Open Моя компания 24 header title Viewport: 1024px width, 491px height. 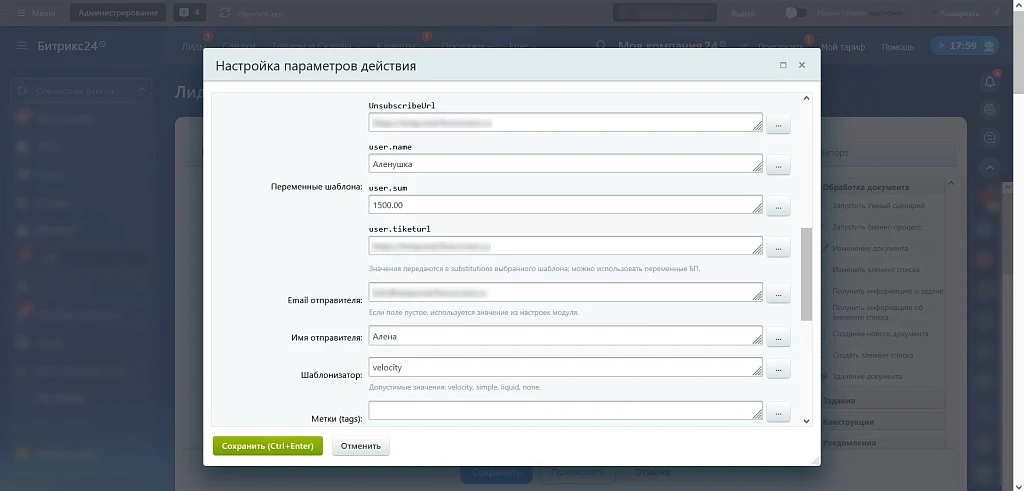click(672, 46)
